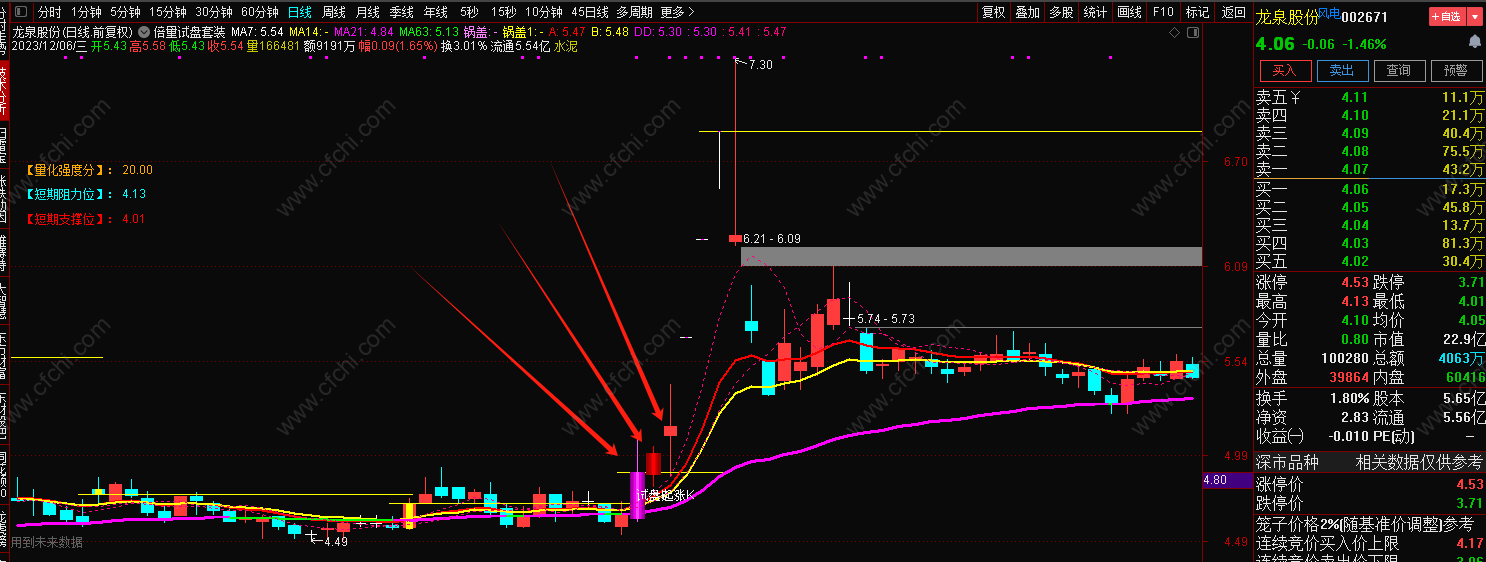Click the magenta 试盘起涨K candlestick

pyautogui.click(x=637, y=495)
